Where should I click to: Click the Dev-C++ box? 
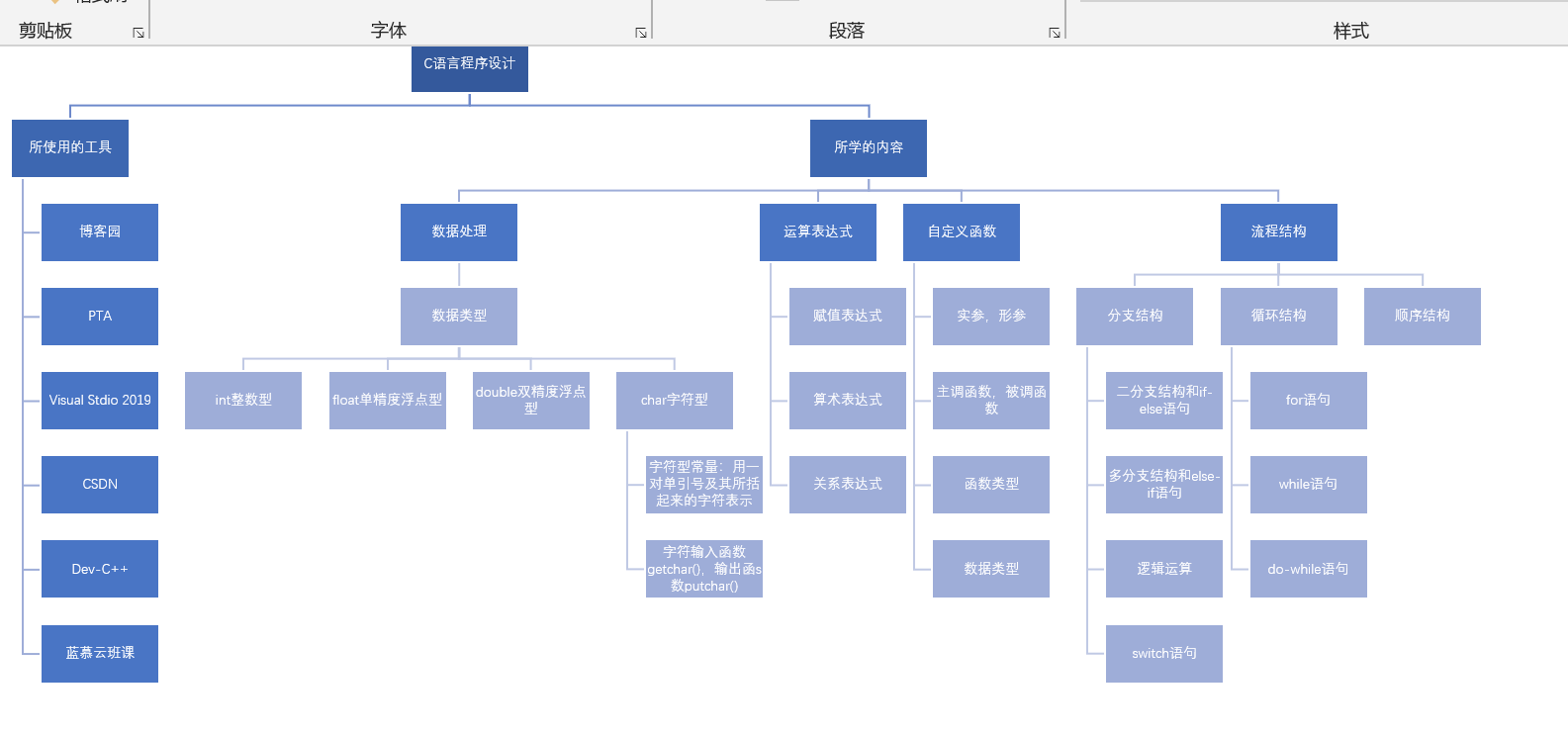pos(100,569)
